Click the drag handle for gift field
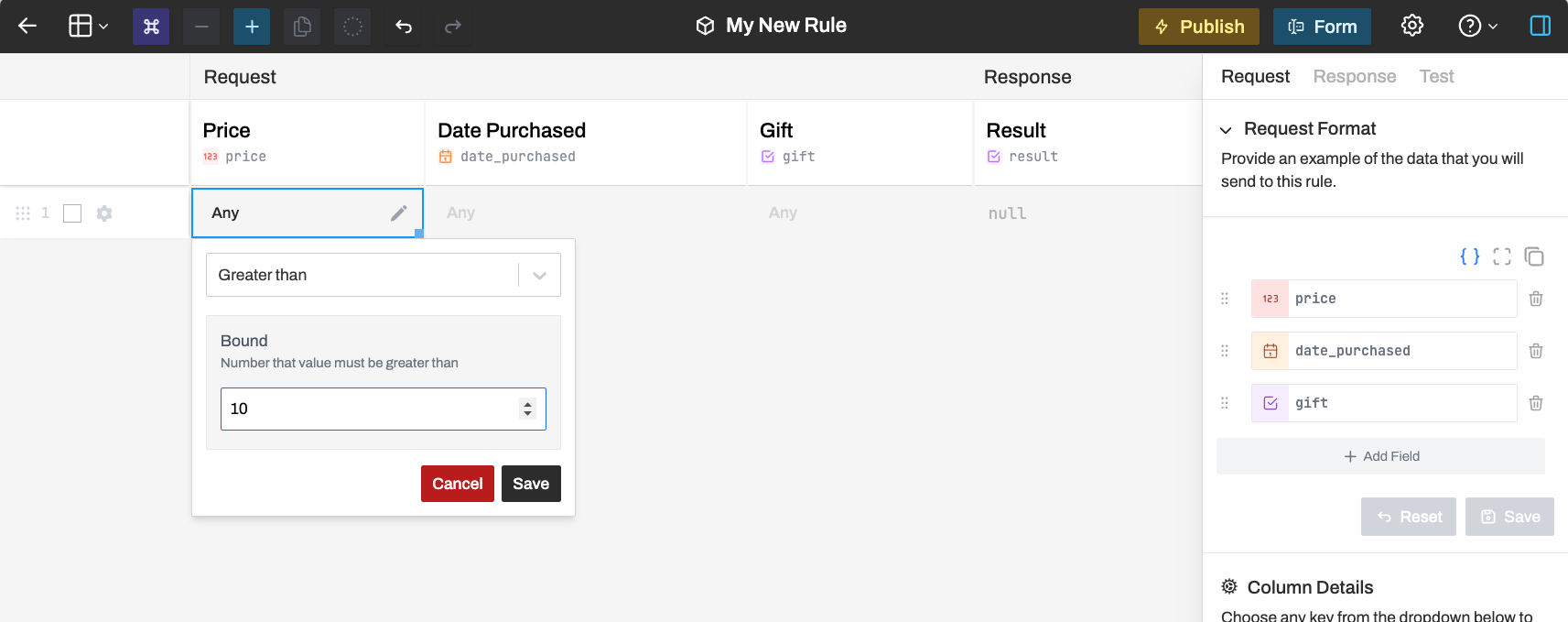The width and height of the screenshot is (1568, 622). point(1225,403)
